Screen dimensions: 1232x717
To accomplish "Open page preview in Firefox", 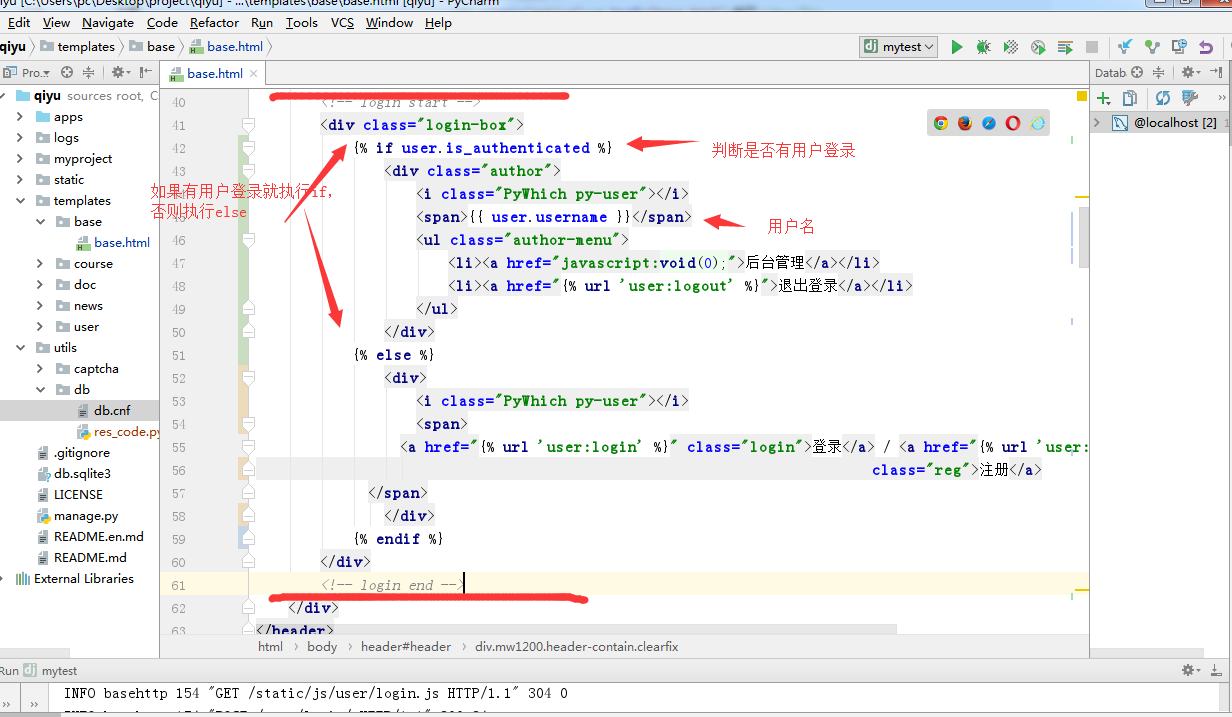I will [965, 123].
